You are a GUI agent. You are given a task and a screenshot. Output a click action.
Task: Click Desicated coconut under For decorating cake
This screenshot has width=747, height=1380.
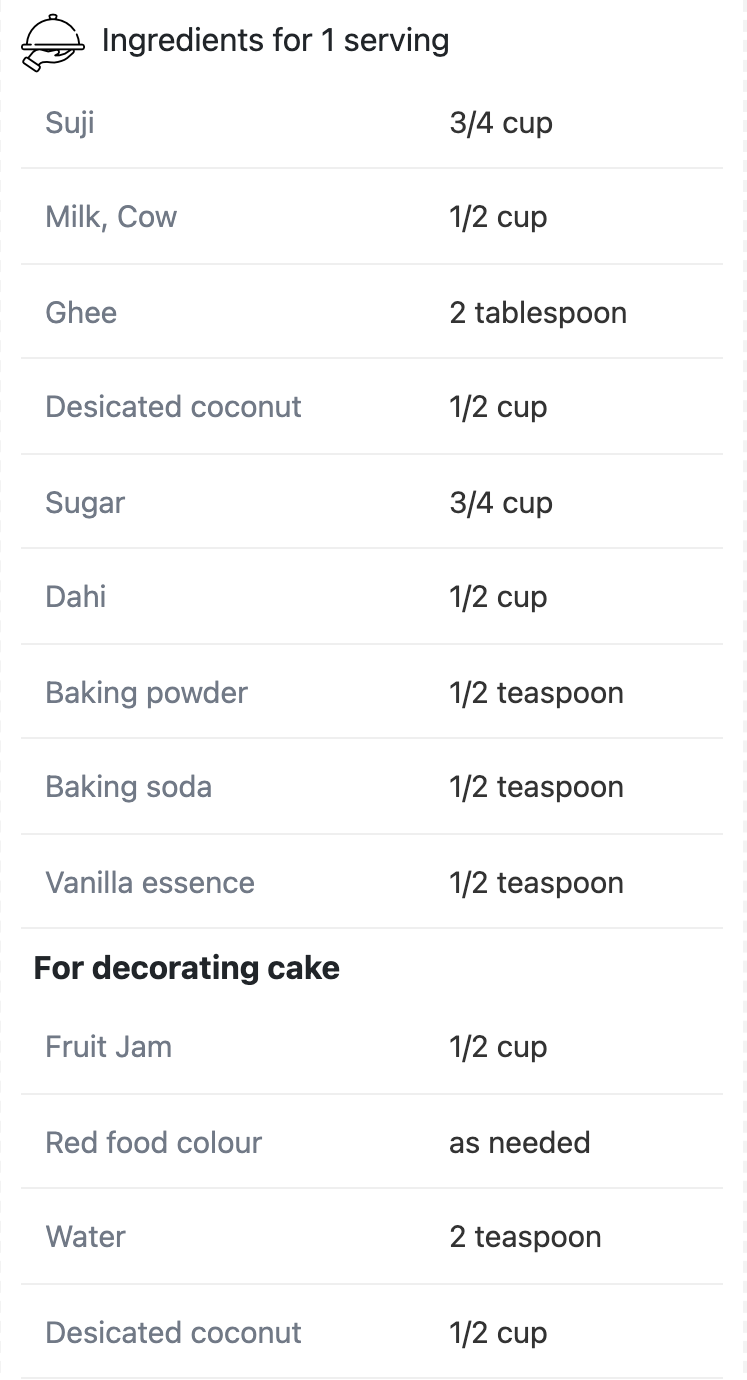pyautogui.click(x=173, y=1332)
